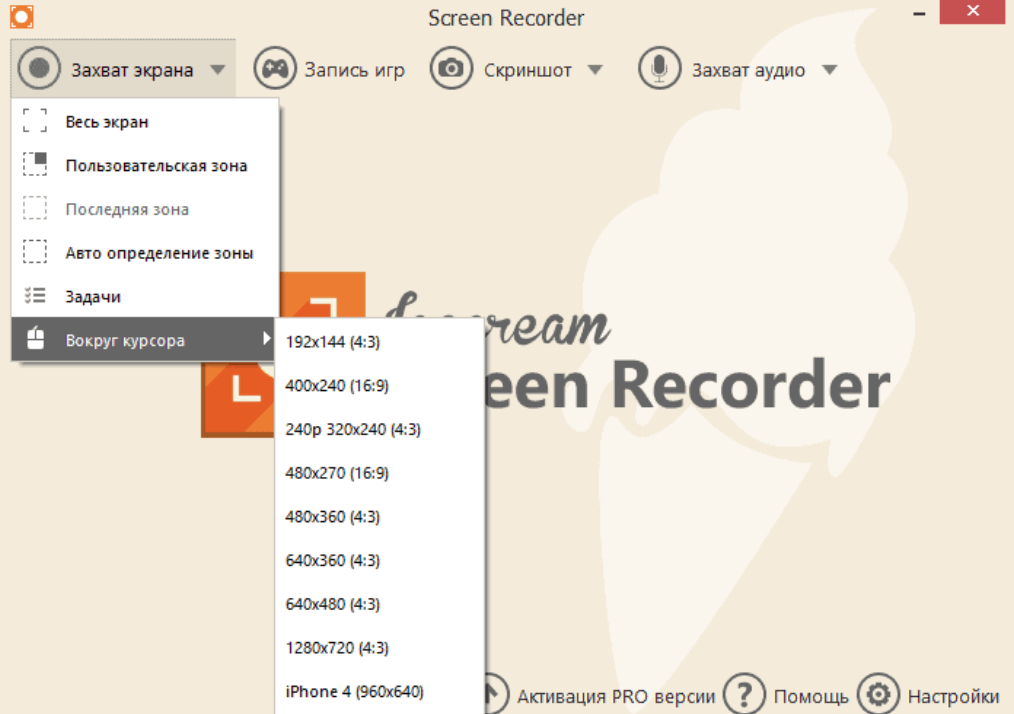
Task: Click the help question mark icon
Action: pyautogui.click(x=744, y=695)
